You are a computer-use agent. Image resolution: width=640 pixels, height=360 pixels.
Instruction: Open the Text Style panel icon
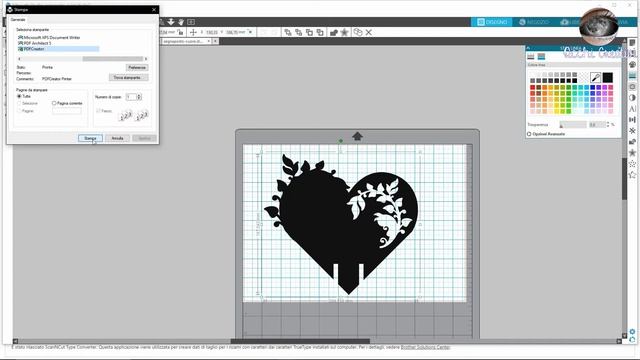pos(632,109)
